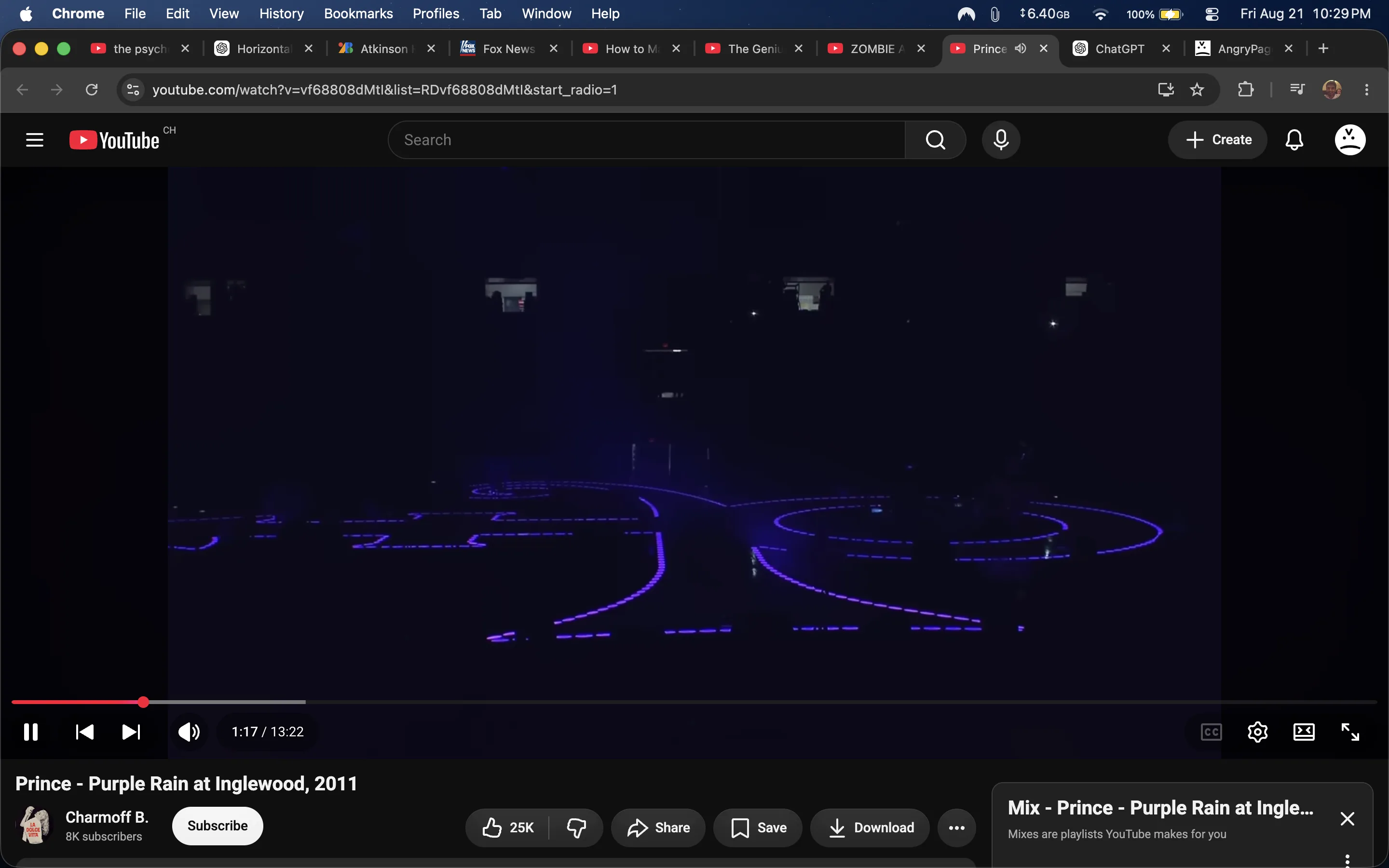The height and width of the screenshot is (868, 1389).
Task: View site information icon in address bar
Action: 133,90
